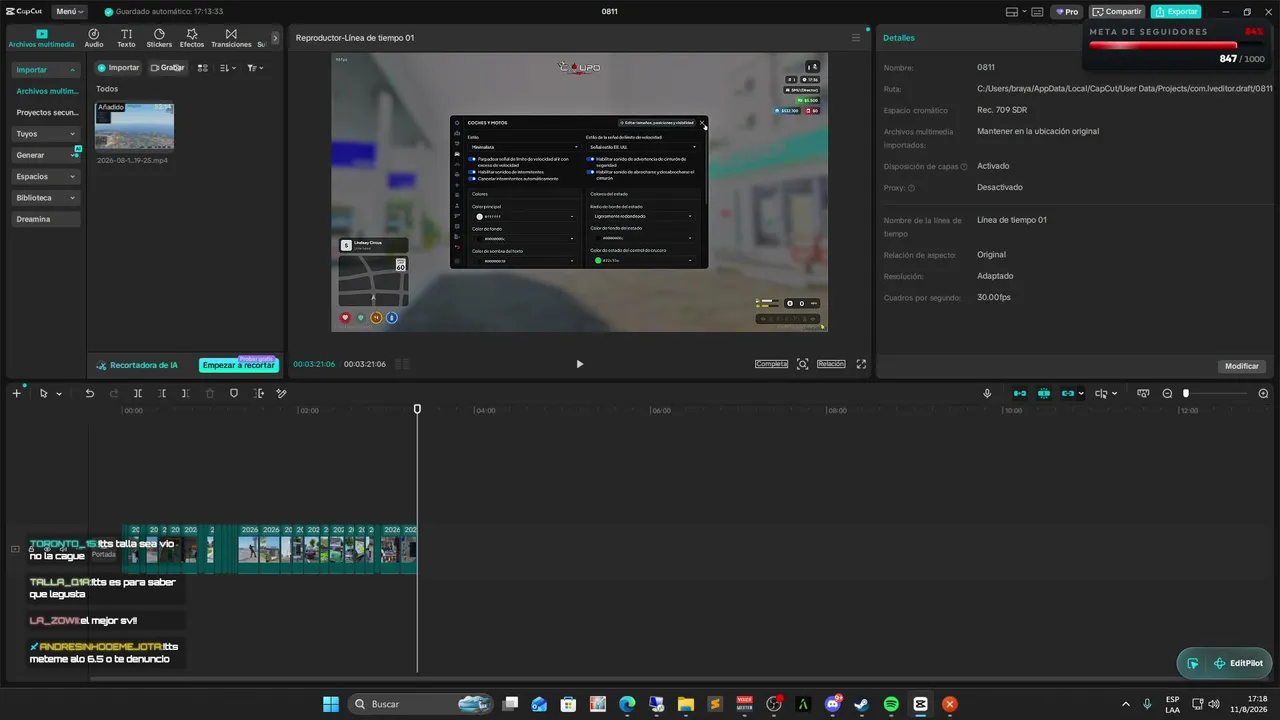This screenshot has height=720, width=1280.
Task: Open the CapCut Menú dropdown
Action: pos(69,12)
